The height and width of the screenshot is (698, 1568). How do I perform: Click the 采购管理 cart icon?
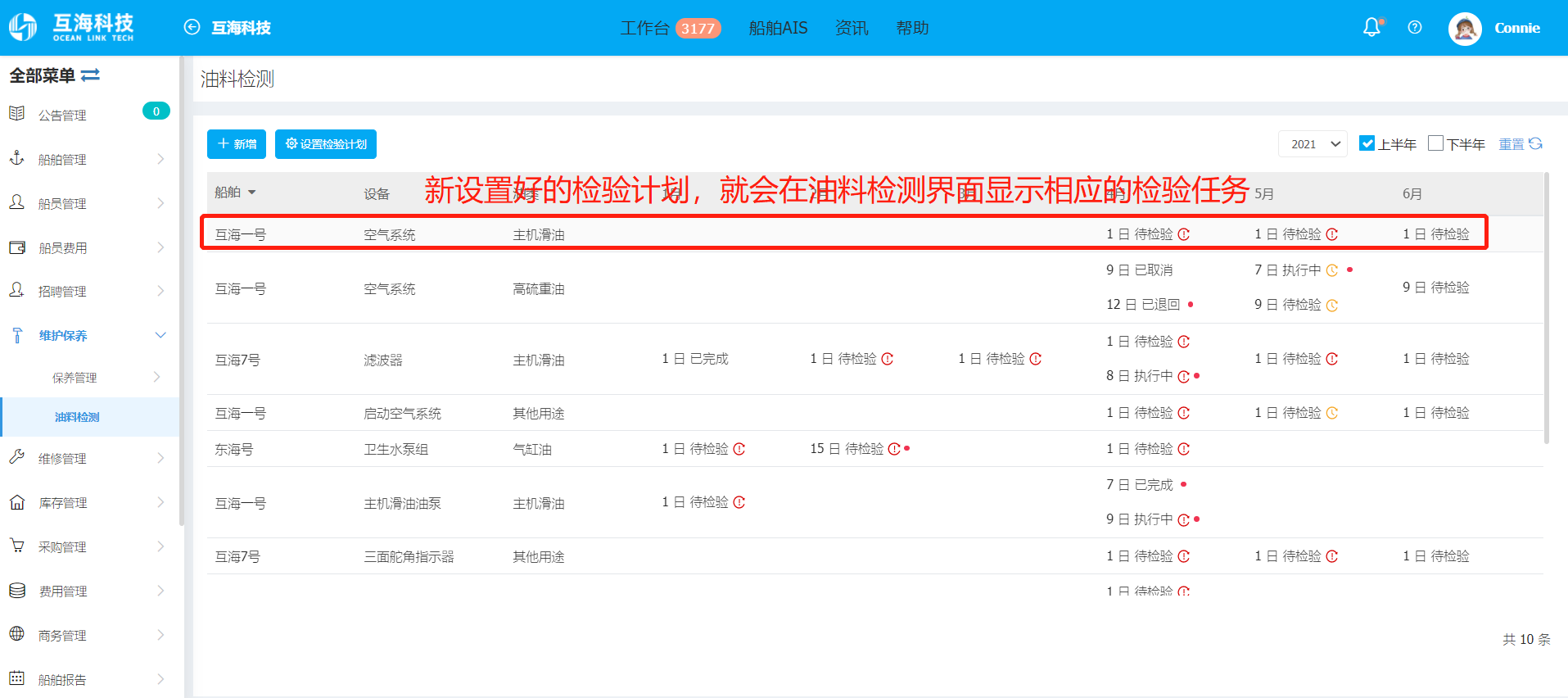(x=16, y=546)
